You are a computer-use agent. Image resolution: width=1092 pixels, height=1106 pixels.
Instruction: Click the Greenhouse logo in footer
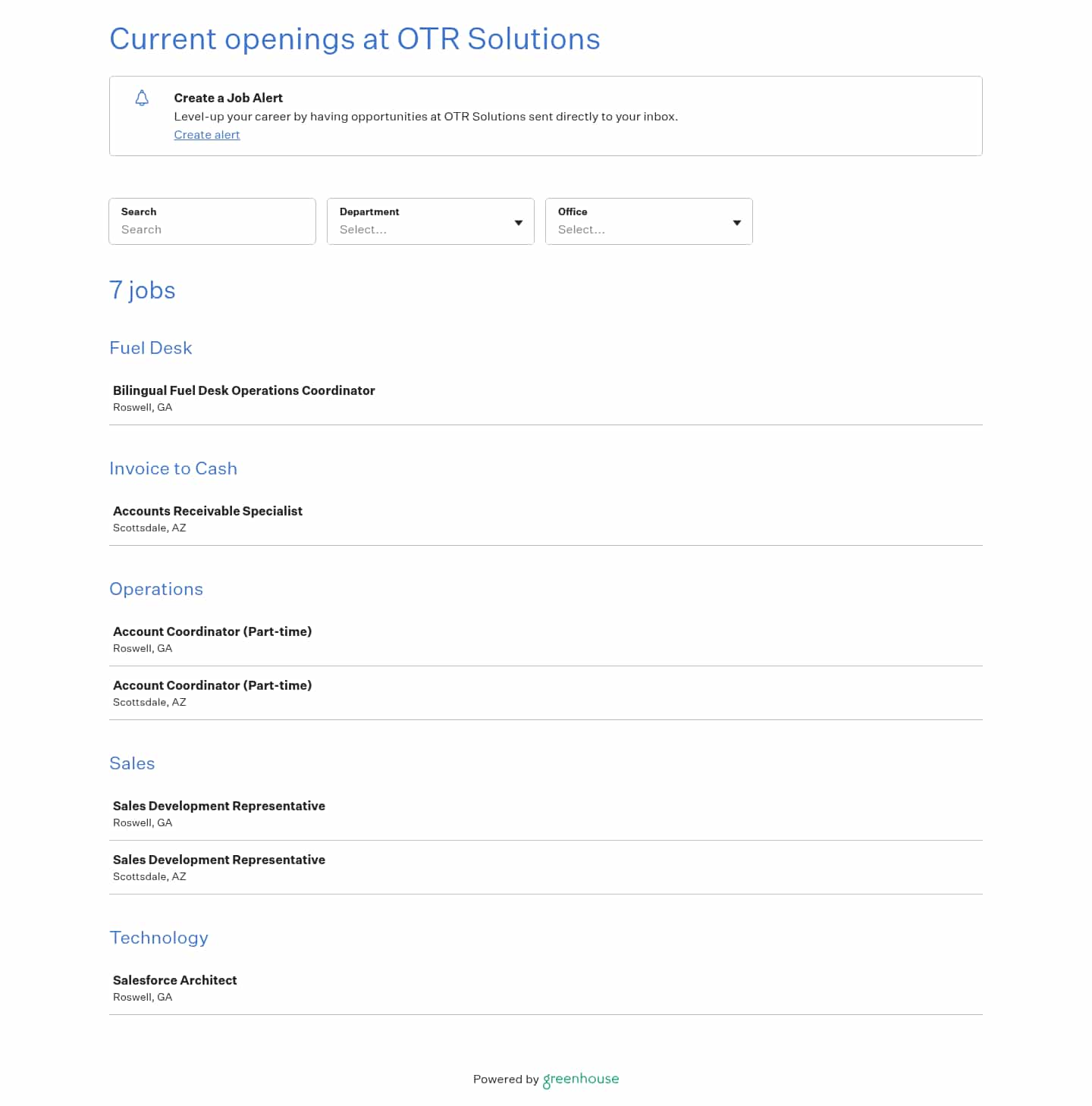coord(581,1079)
